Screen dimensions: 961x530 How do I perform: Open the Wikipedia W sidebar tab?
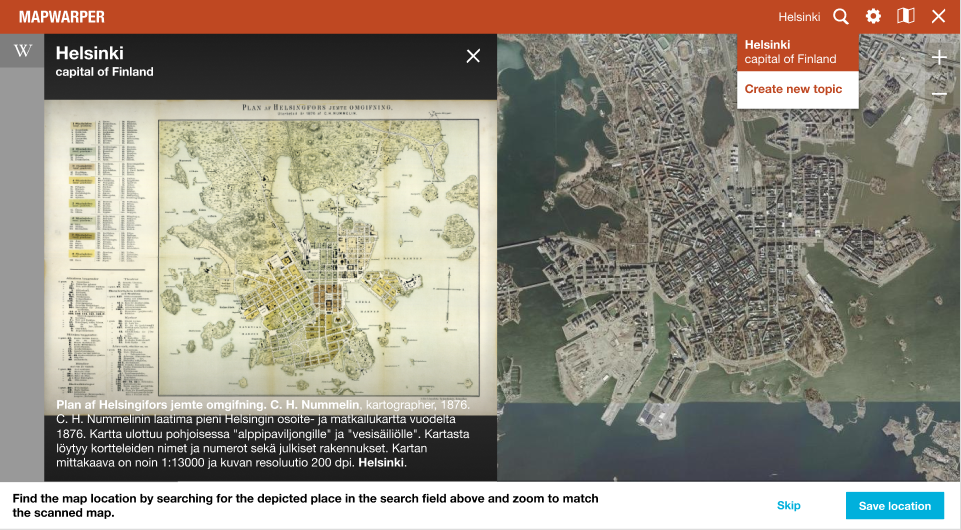coord(22,51)
